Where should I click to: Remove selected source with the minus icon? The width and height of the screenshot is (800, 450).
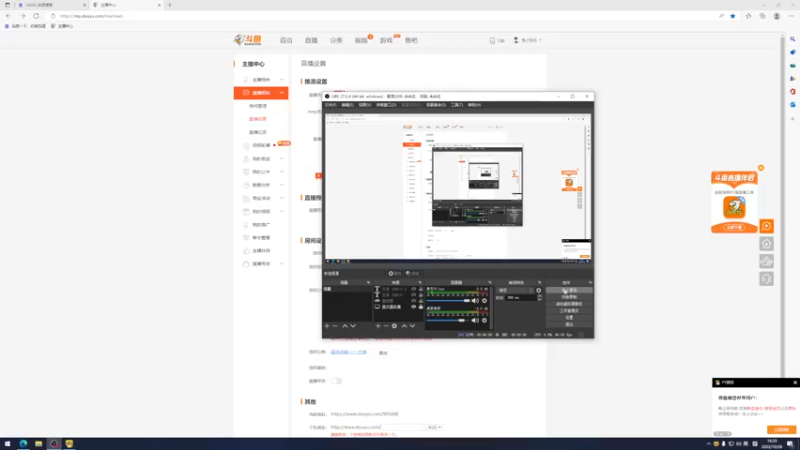click(386, 326)
